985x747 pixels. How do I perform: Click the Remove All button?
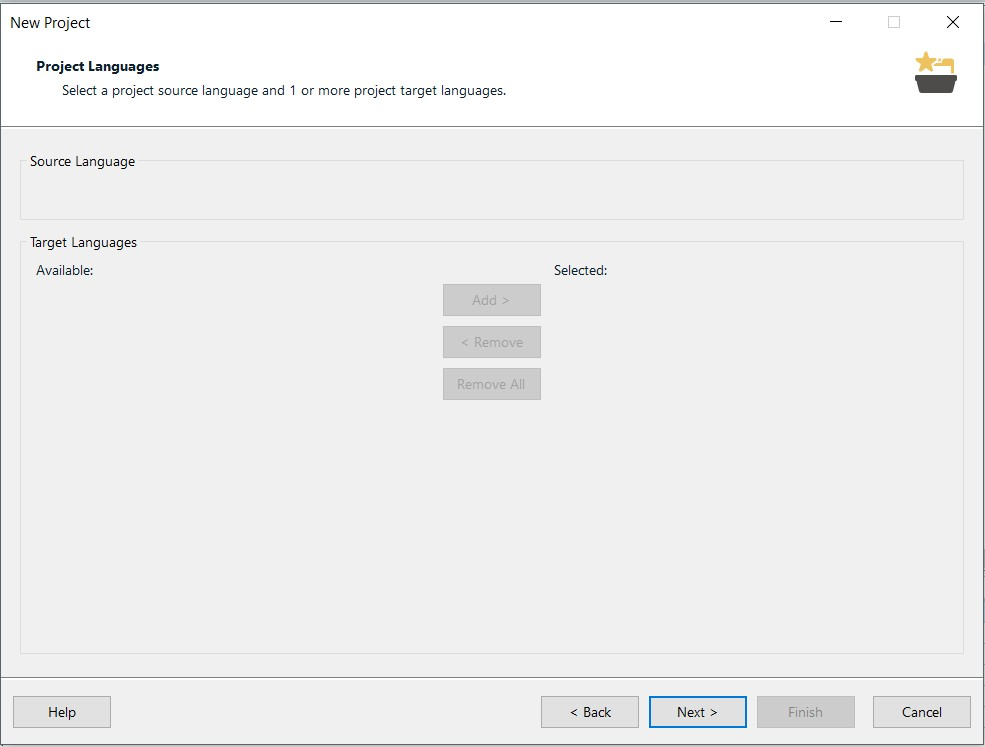491,384
